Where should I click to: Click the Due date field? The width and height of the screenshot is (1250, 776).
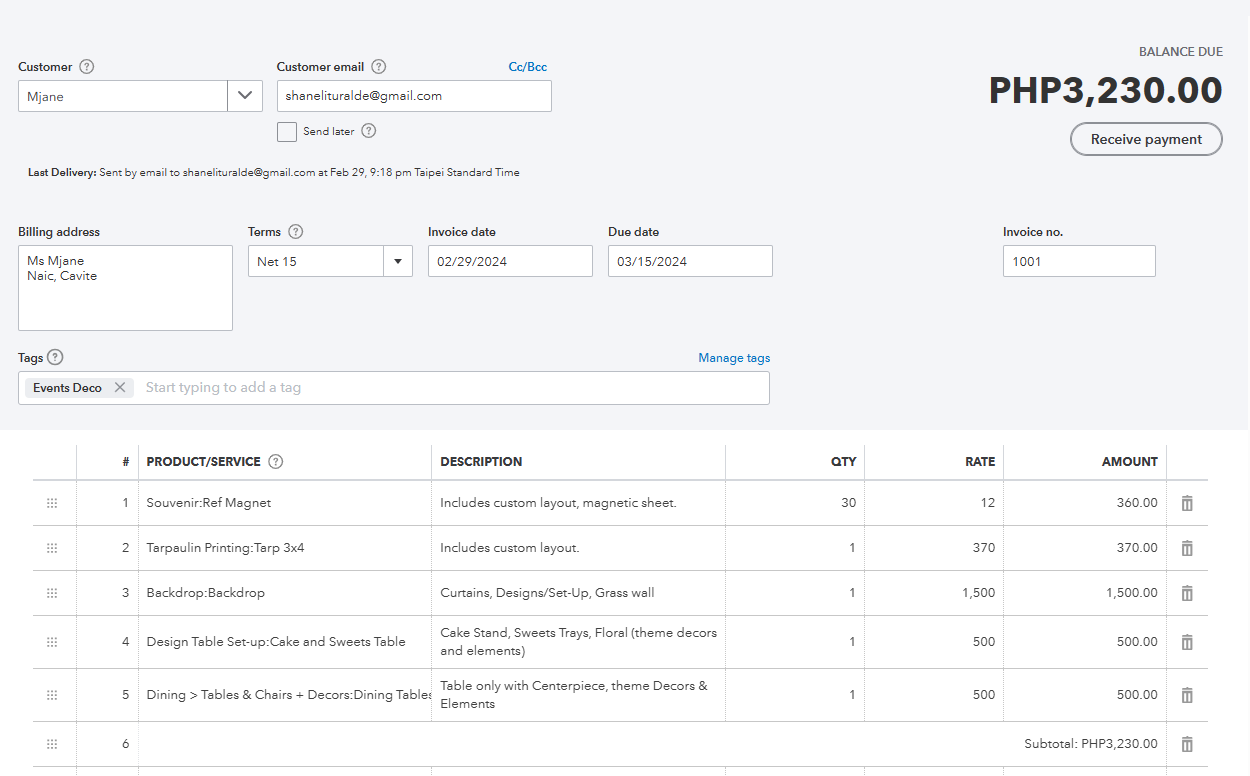pos(690,262)
